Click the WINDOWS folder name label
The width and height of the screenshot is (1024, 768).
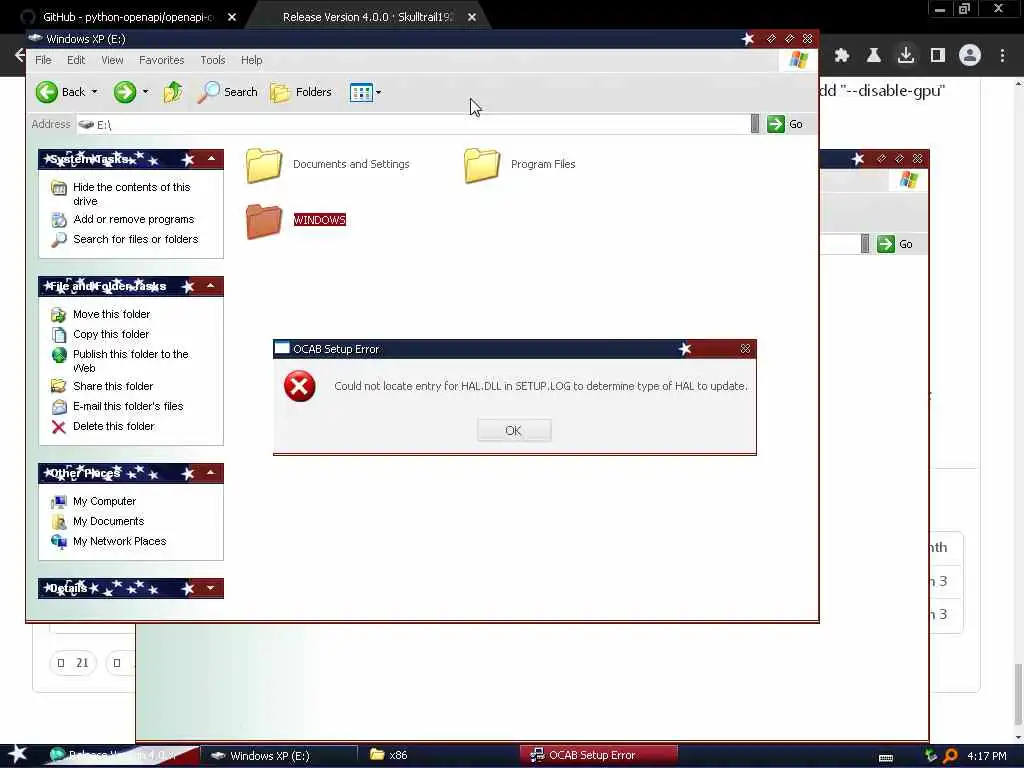[319, 220]
